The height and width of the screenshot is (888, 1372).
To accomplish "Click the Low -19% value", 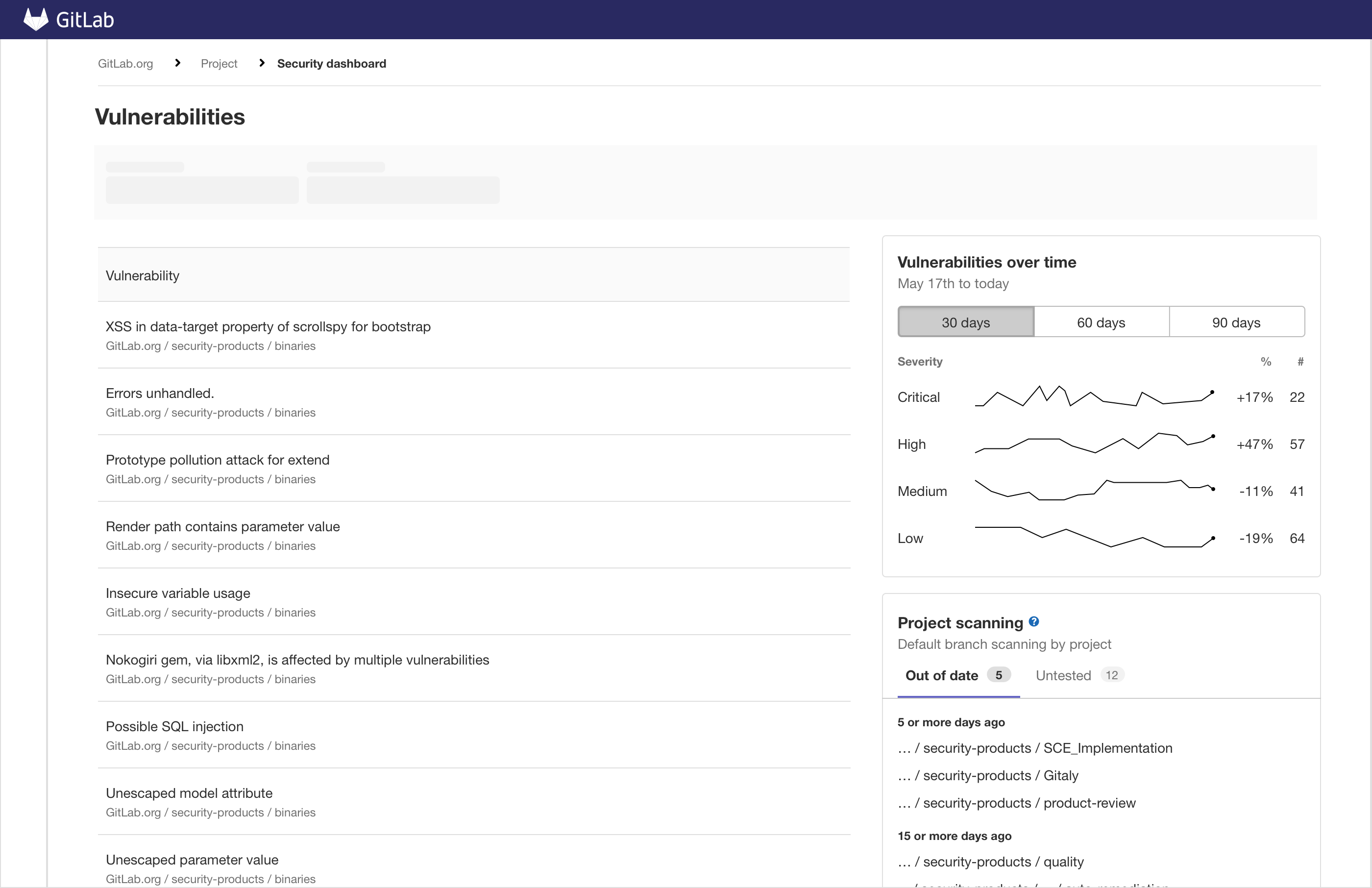I will pyautogui.click(x=1255, y=539).
